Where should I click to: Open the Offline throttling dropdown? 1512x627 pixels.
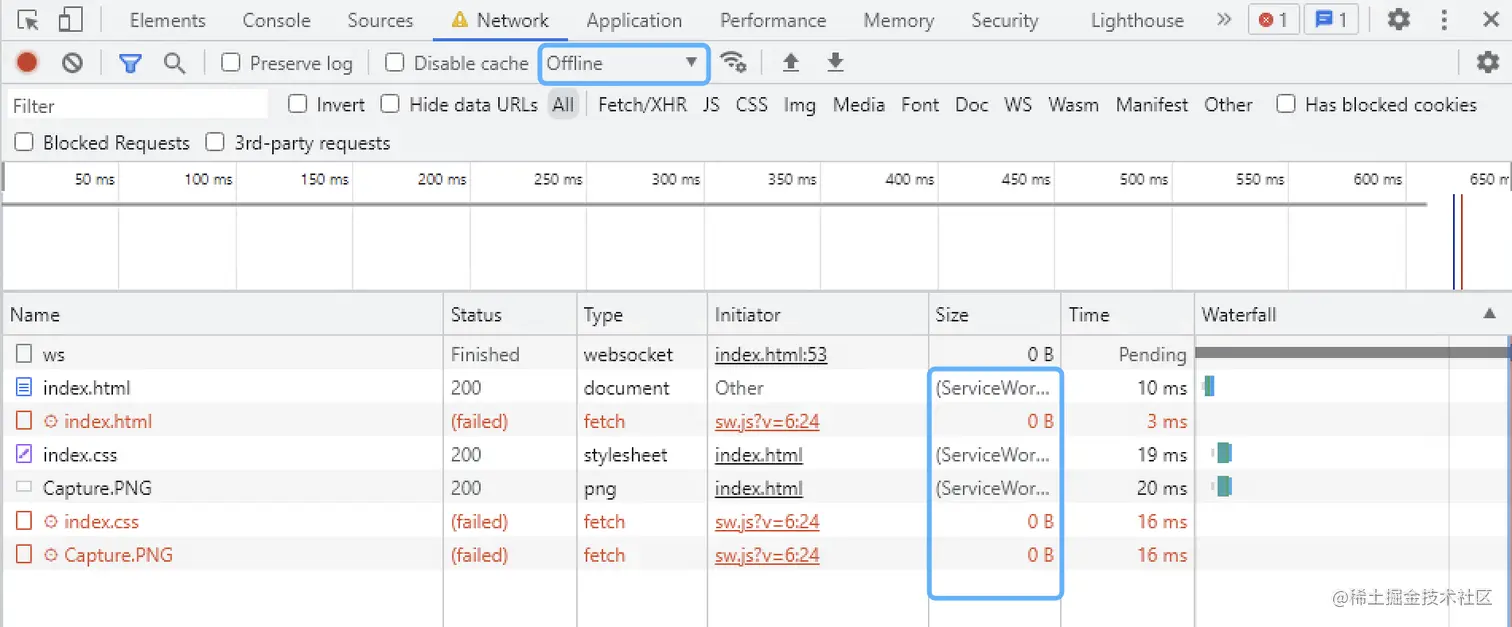pos(623,63)
